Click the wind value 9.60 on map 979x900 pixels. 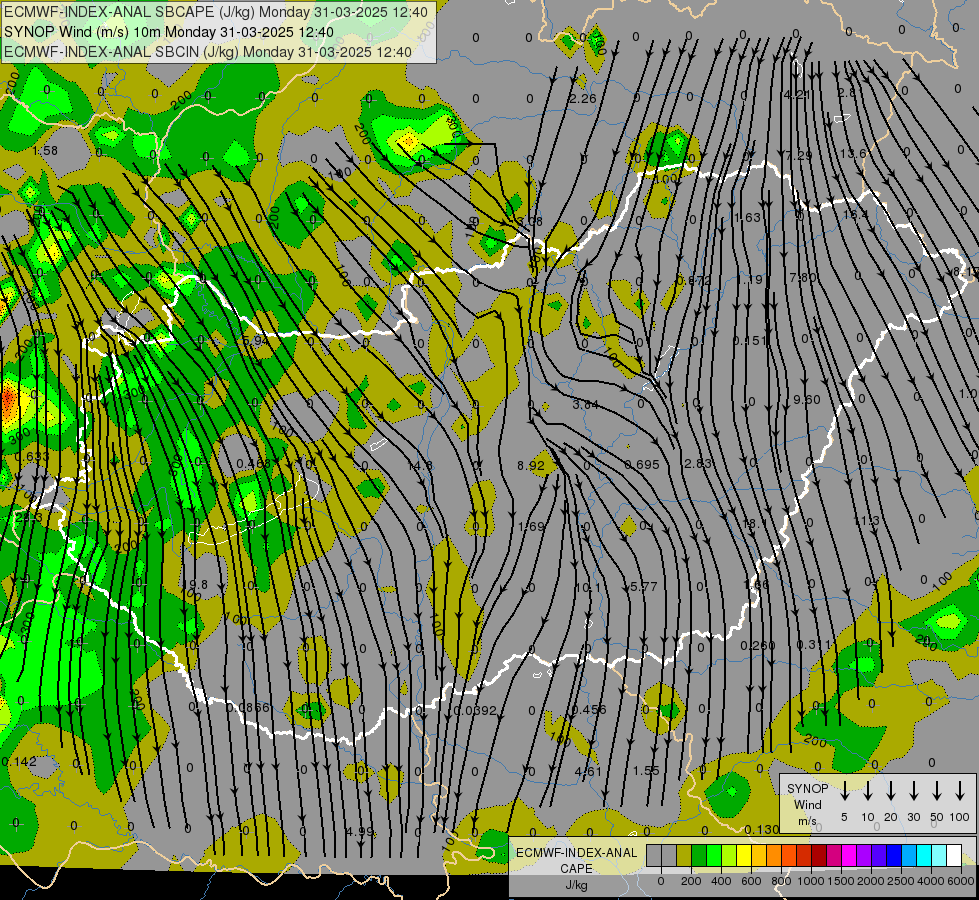(x=807, y=400)
